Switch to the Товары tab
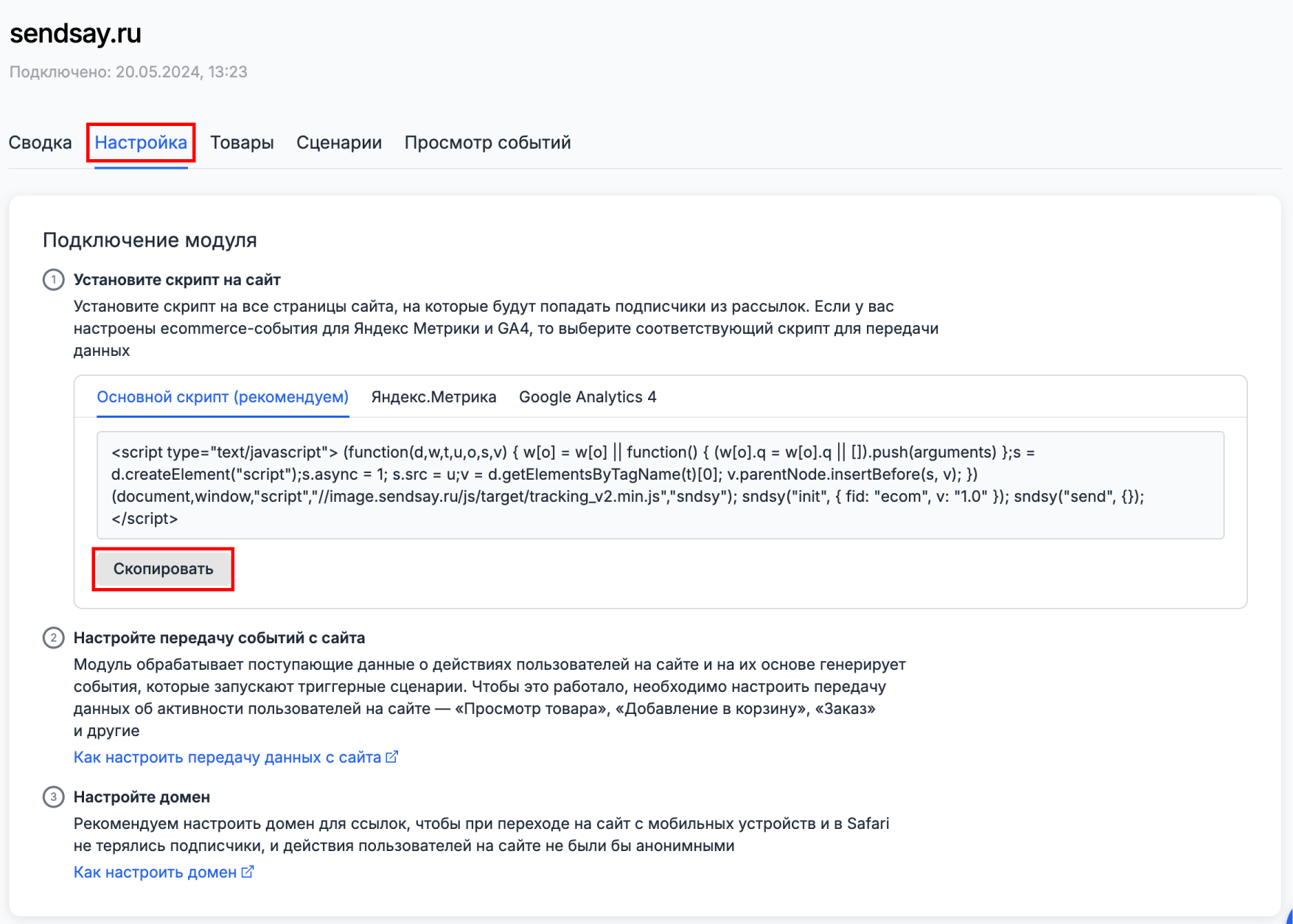 coord(242,142)
